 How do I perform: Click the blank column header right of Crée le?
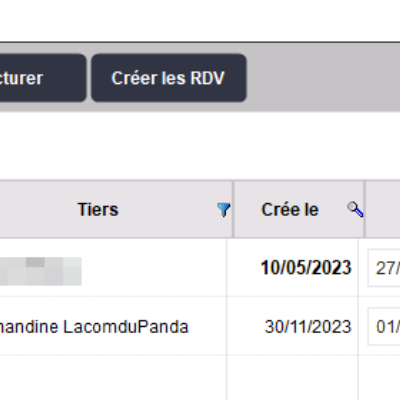click(383, 209)
